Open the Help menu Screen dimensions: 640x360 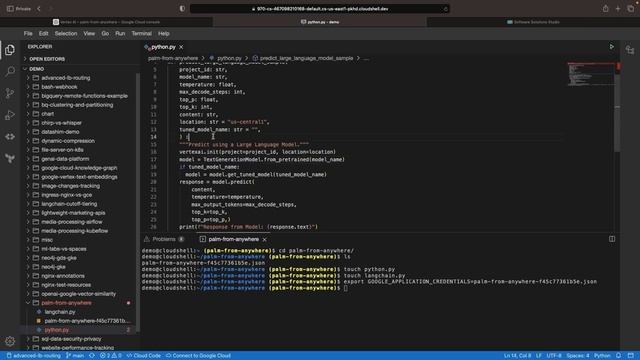pos(164,33)
